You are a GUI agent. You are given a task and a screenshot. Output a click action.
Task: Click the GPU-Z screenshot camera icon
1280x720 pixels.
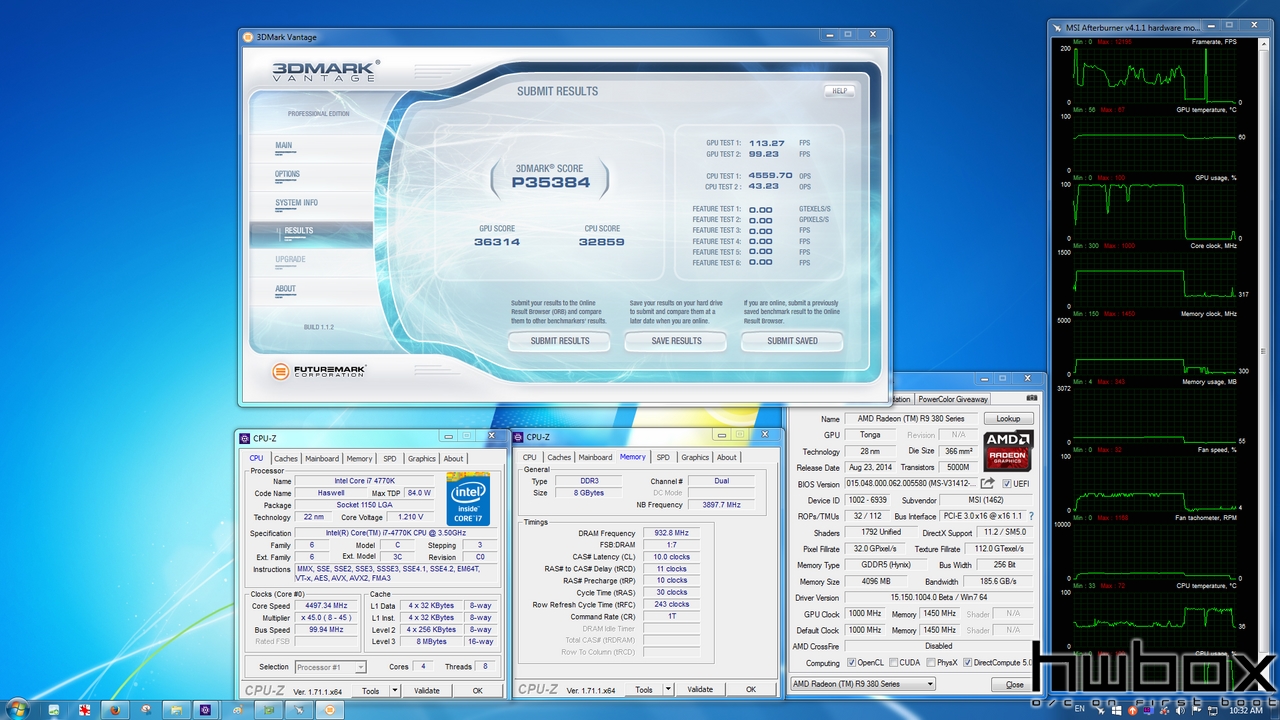coord(1031,398)
